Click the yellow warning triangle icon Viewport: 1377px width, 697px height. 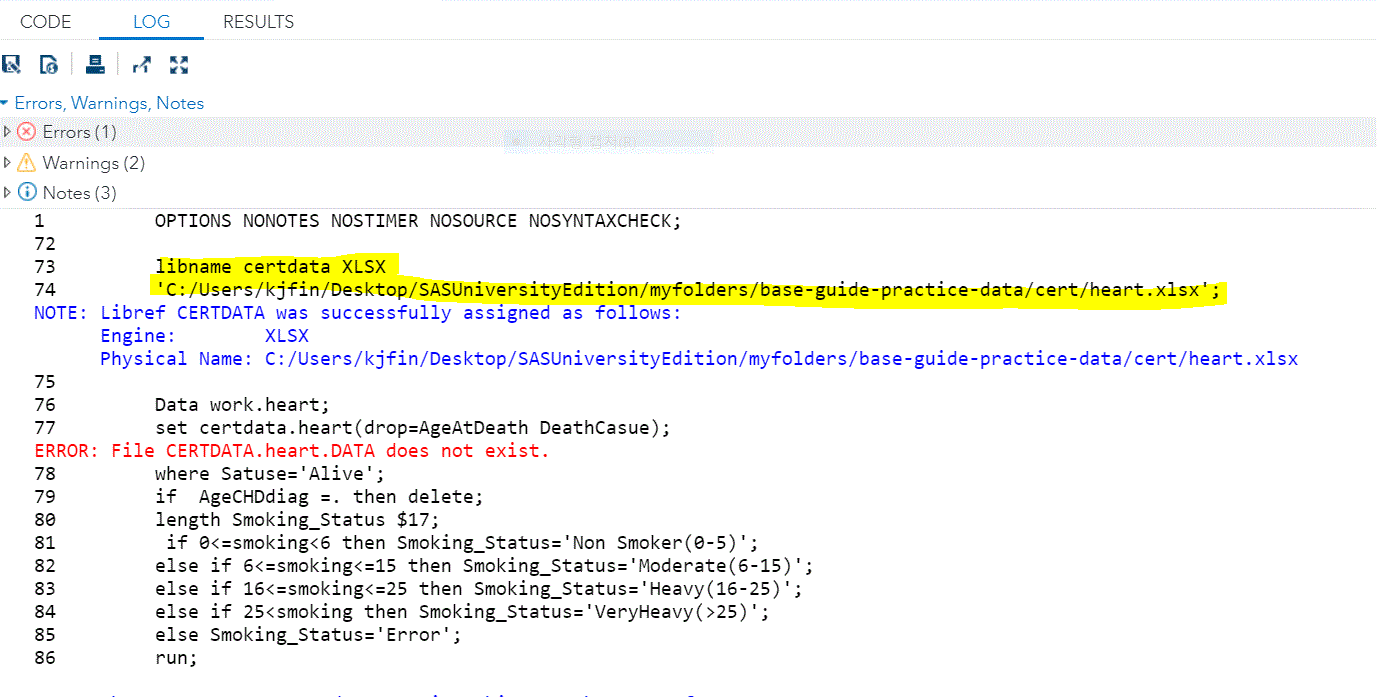point(26,162)
